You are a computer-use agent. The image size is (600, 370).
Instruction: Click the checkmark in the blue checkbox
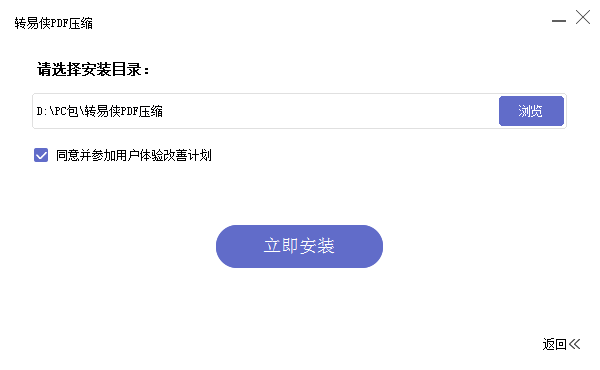coord(41,155)
